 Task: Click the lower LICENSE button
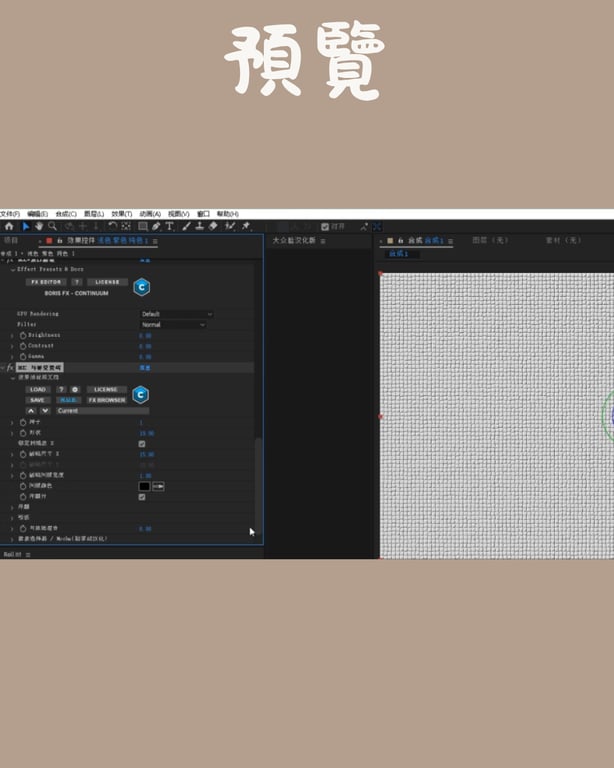106,389
